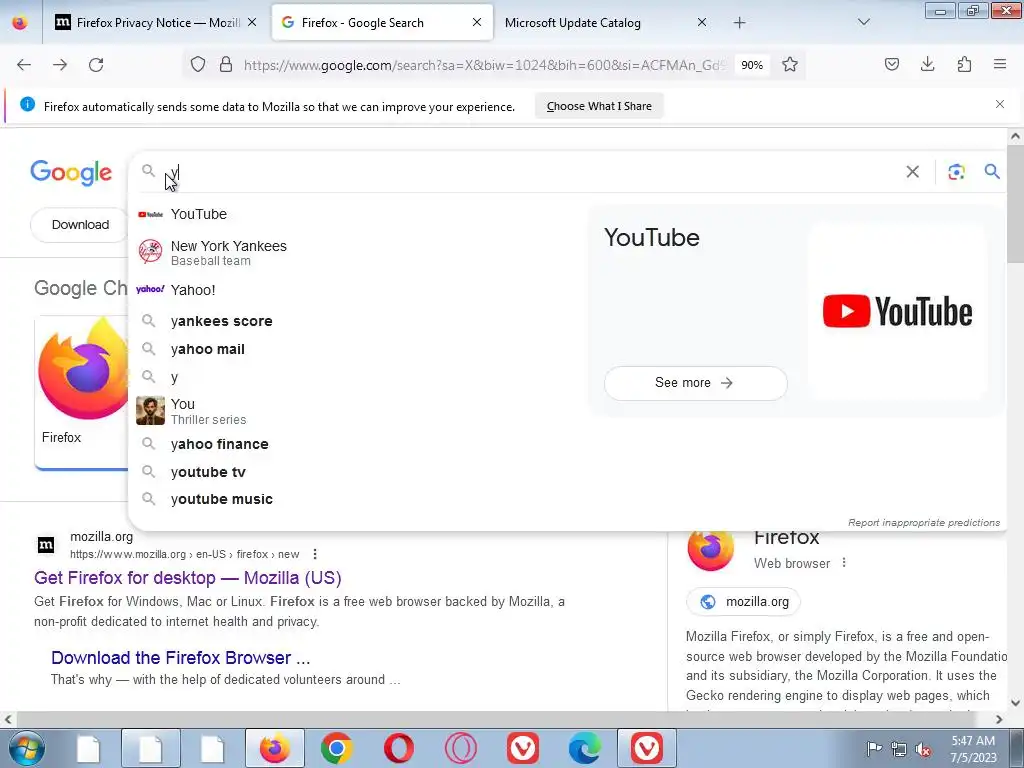Image resolution: width=1024 pixels, height=768 pixels.
Task: Switch to Firefox taskbar button
Action: point(274,748)
